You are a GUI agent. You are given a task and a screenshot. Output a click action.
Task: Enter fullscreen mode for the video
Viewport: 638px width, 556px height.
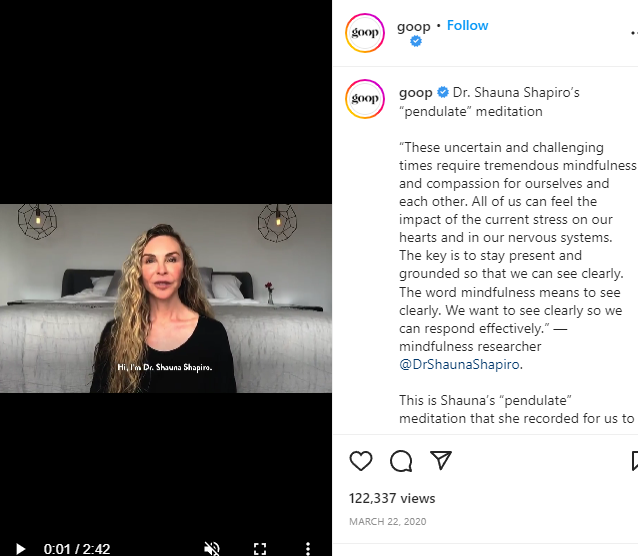click(260, 549)
